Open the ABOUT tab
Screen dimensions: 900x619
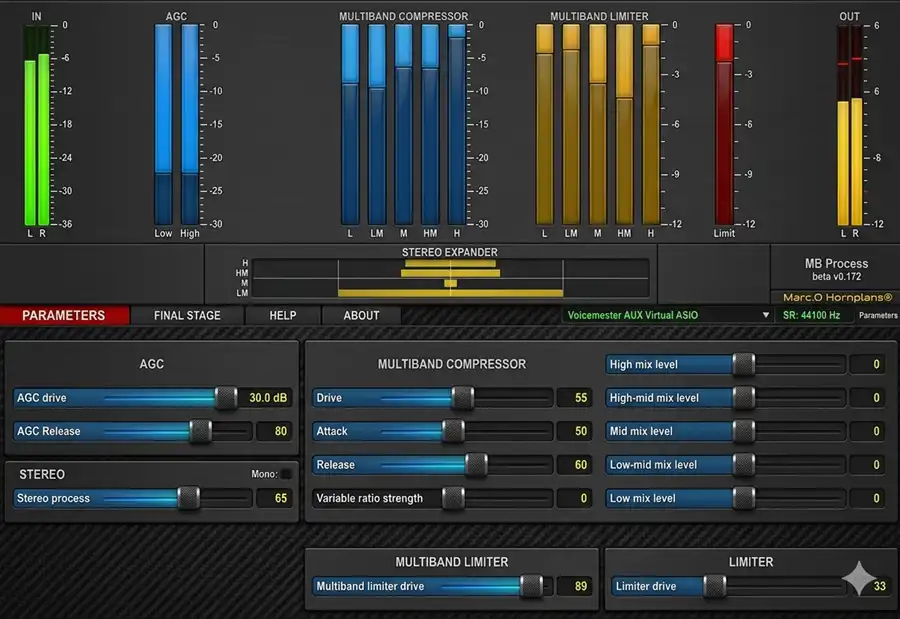point(362,315)
